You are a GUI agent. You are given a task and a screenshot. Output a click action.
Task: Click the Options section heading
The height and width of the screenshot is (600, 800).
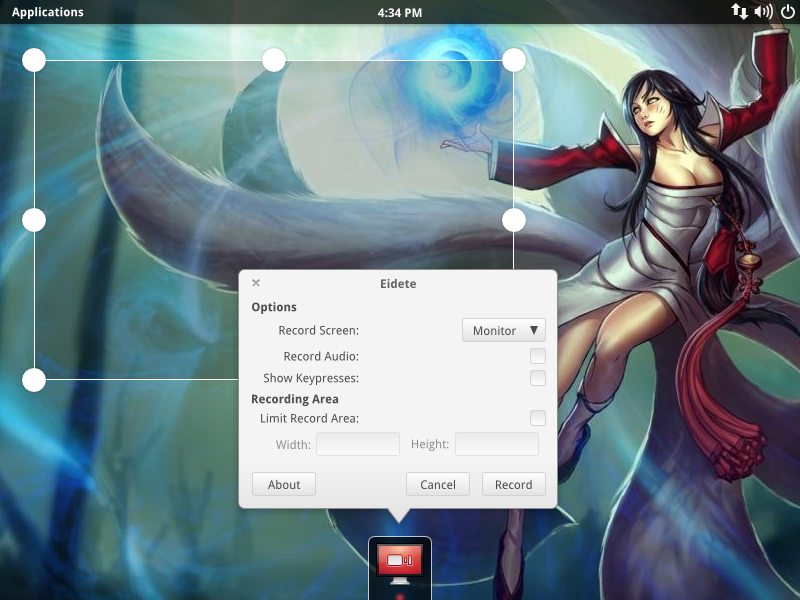(x=274, y=307)
